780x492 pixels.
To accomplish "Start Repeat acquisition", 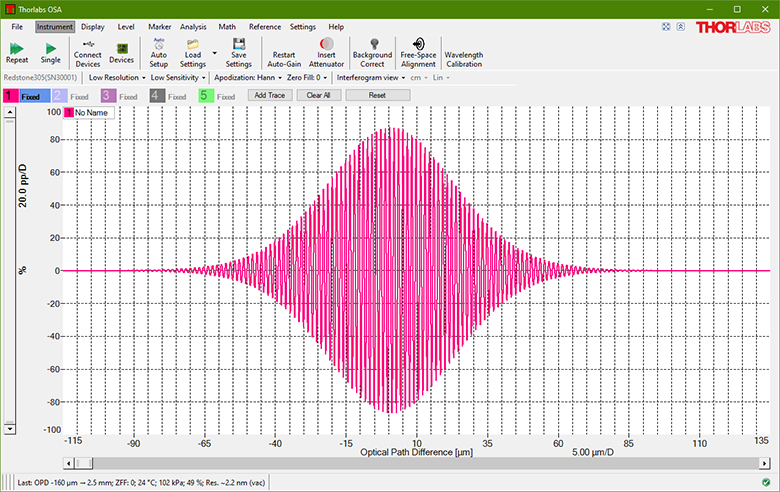I will 17,50.
